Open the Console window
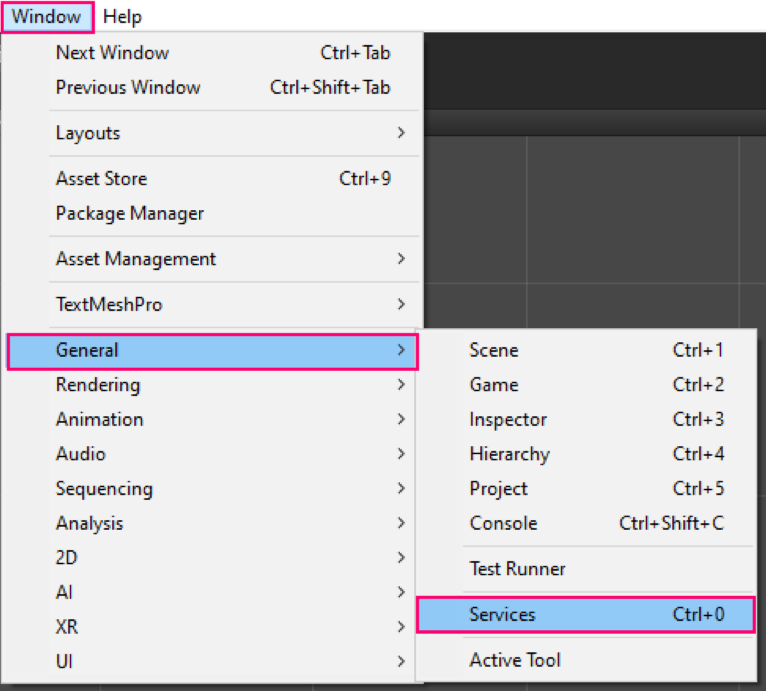The width and height of the screenshot is (766, 691). [x=586, y=523]
